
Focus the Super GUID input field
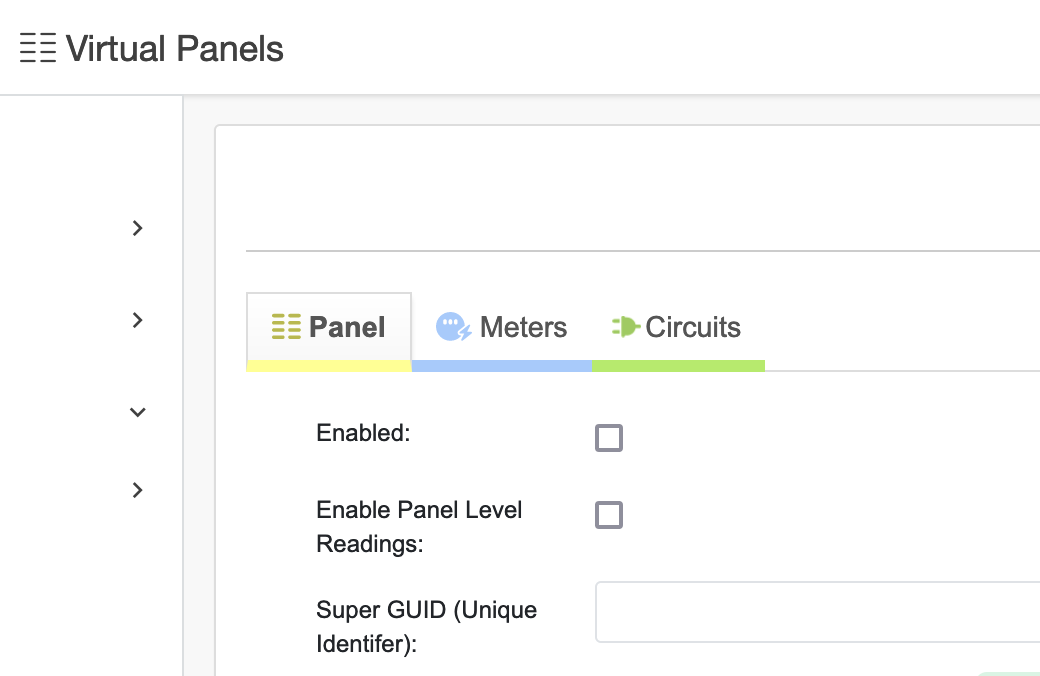[816, 612]
